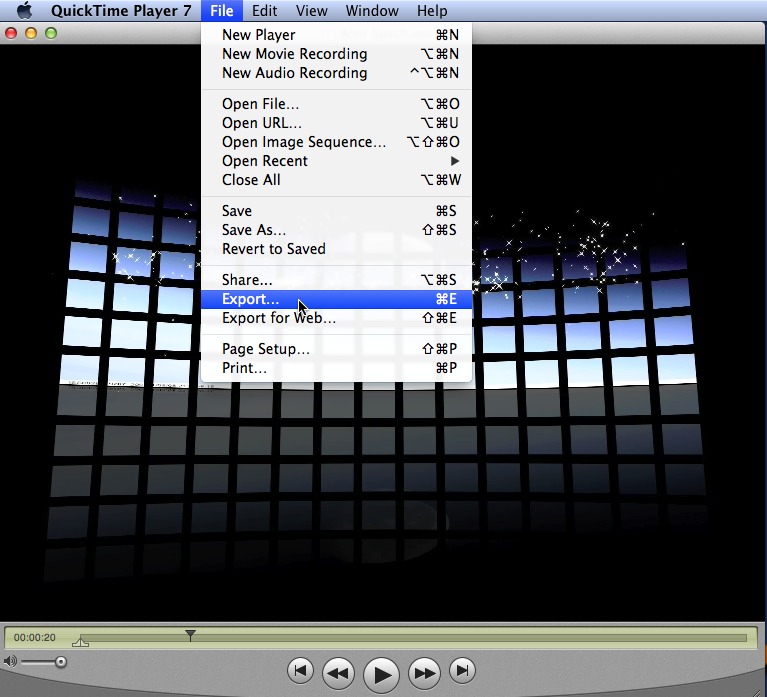Open the View menu
The width and height of the screenshot is (767, 697).
coord(312,10)
